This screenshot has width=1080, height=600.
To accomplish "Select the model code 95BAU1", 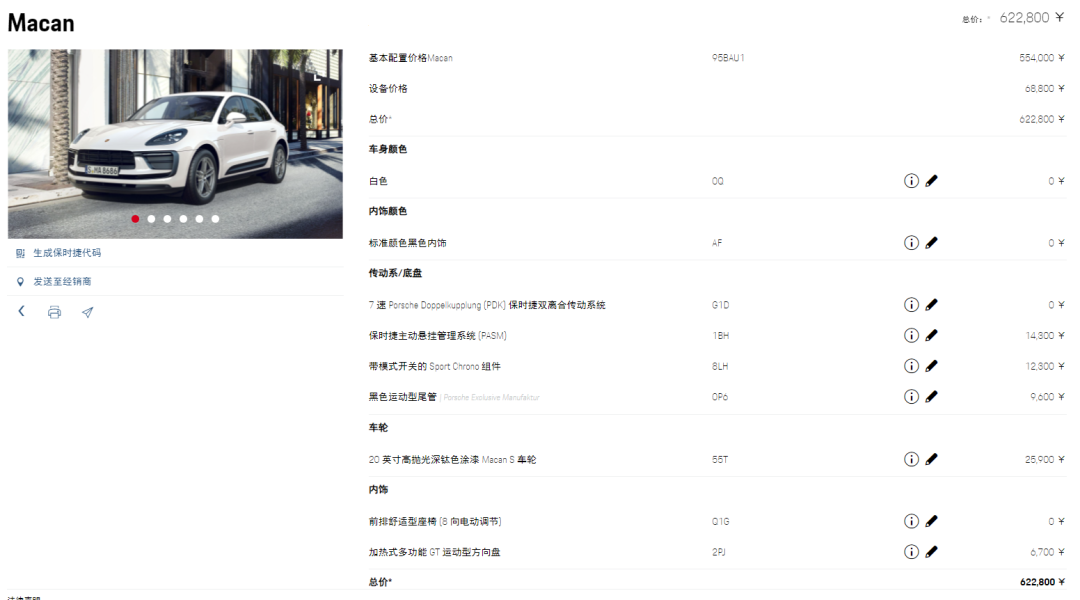I will 728,58.
